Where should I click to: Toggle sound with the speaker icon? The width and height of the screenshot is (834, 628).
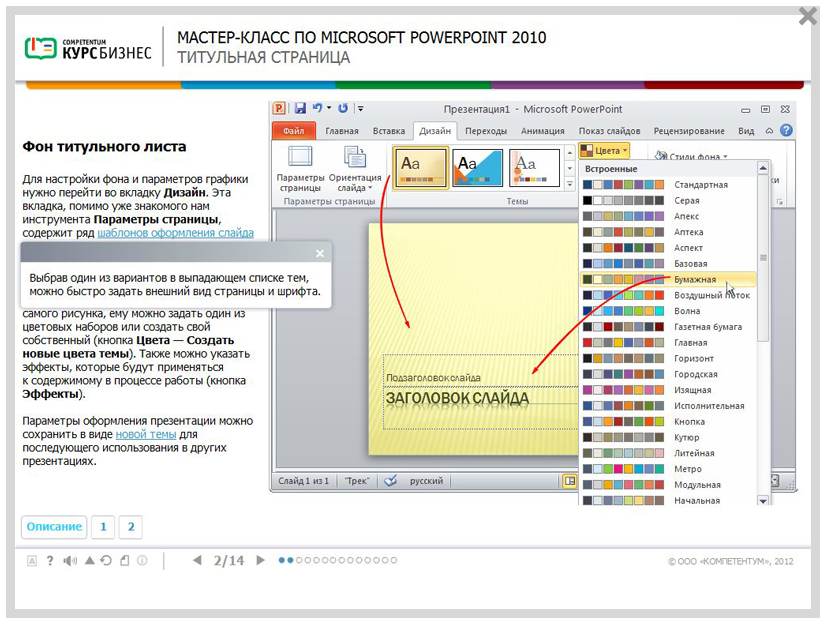tap(70, 560)
